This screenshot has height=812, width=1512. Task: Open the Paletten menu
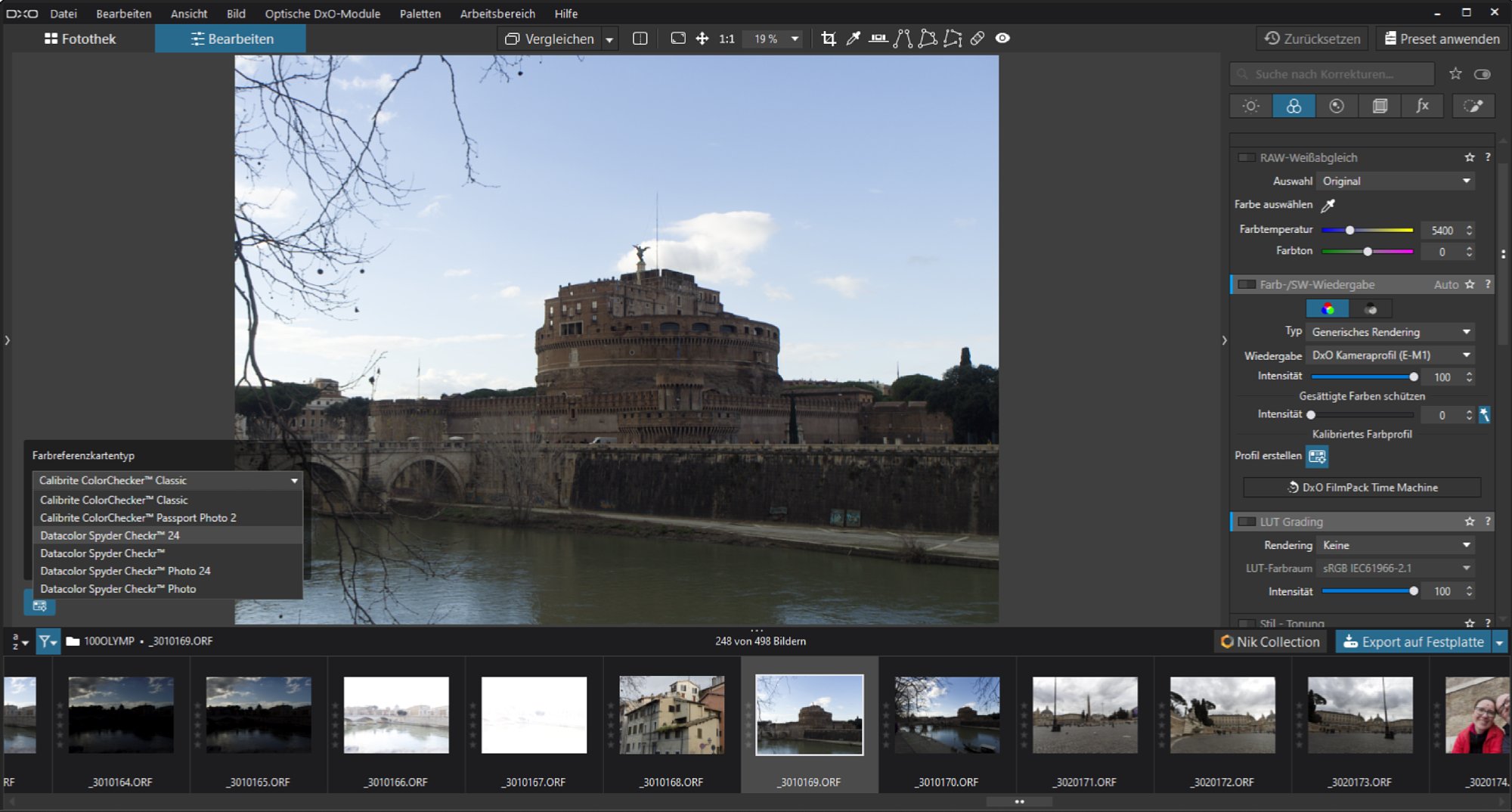coord(420,14)
